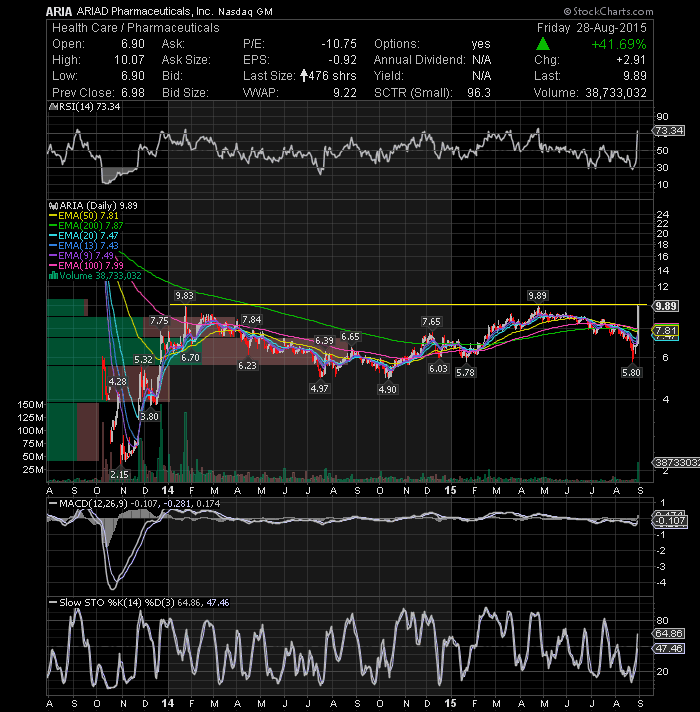This screenshot has width=700, height=712.
Task: Click the header Volume value 38,733,032
Action: 616,93
